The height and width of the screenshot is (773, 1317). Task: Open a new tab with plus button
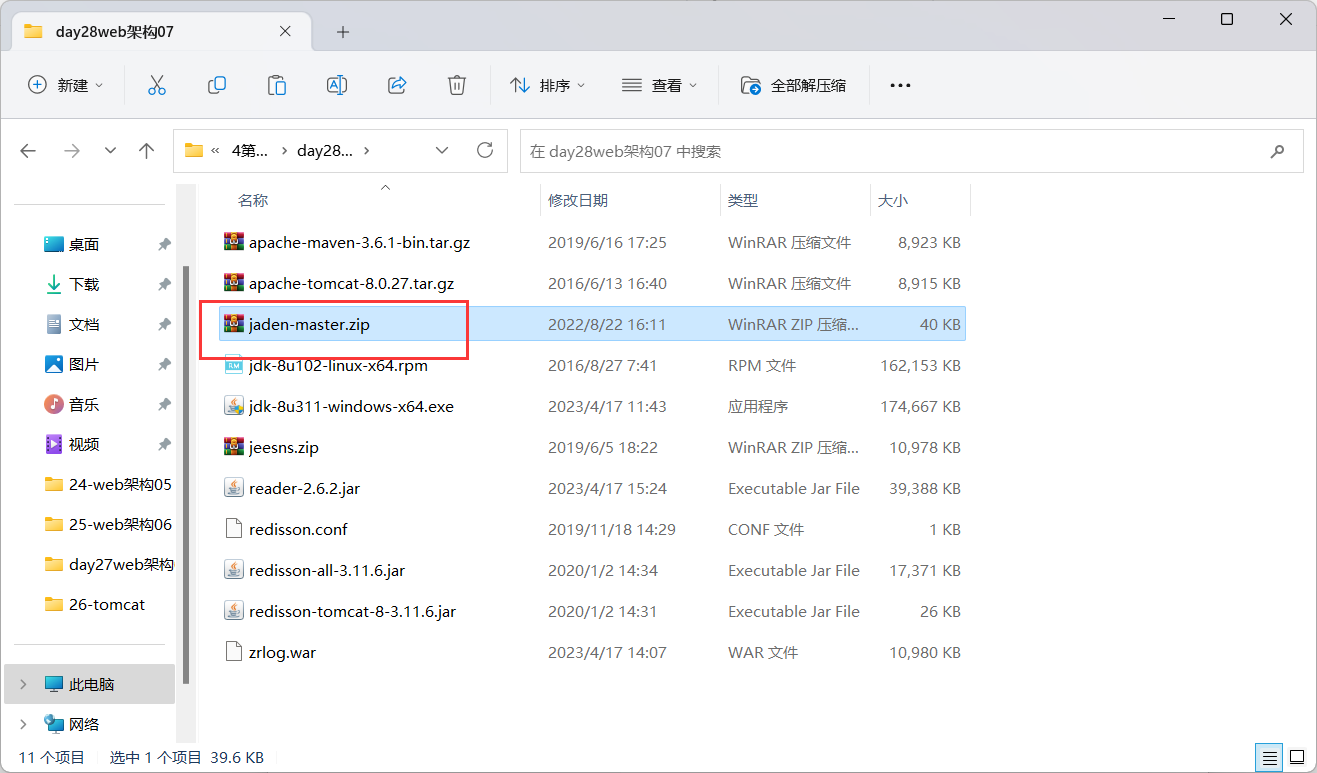click(343, 32)
